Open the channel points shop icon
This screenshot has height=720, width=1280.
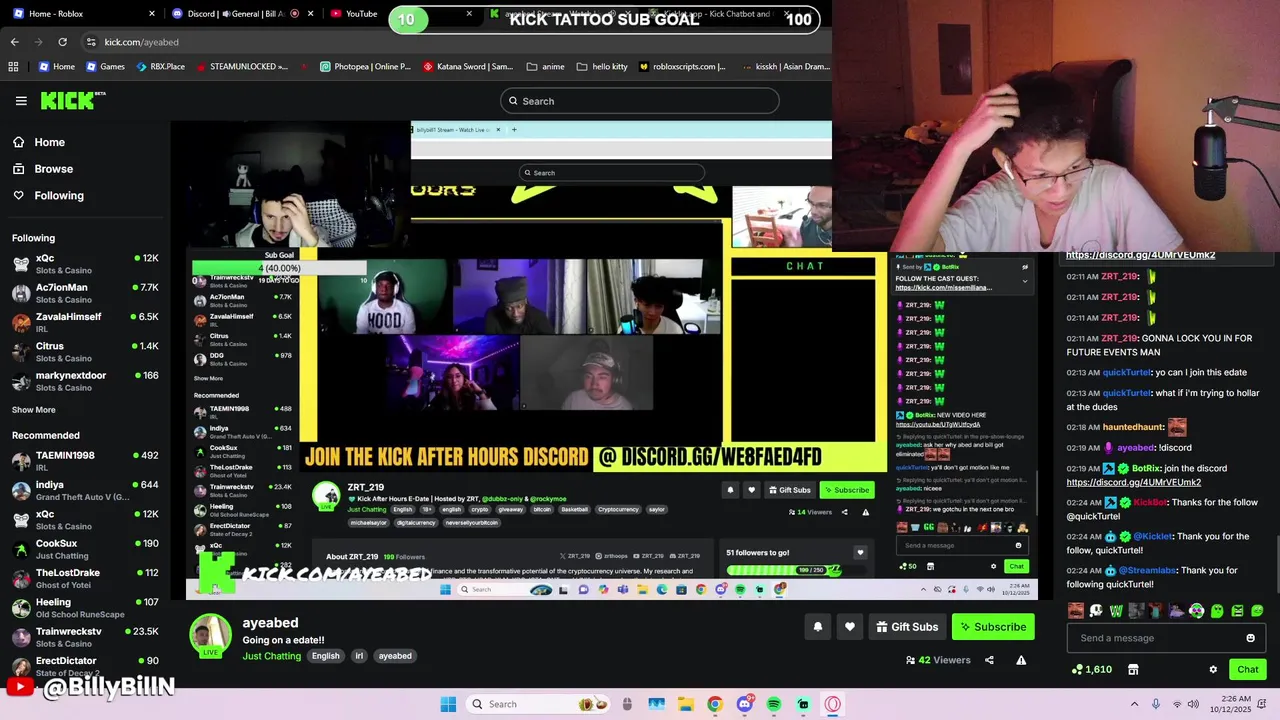point(1133,669)
